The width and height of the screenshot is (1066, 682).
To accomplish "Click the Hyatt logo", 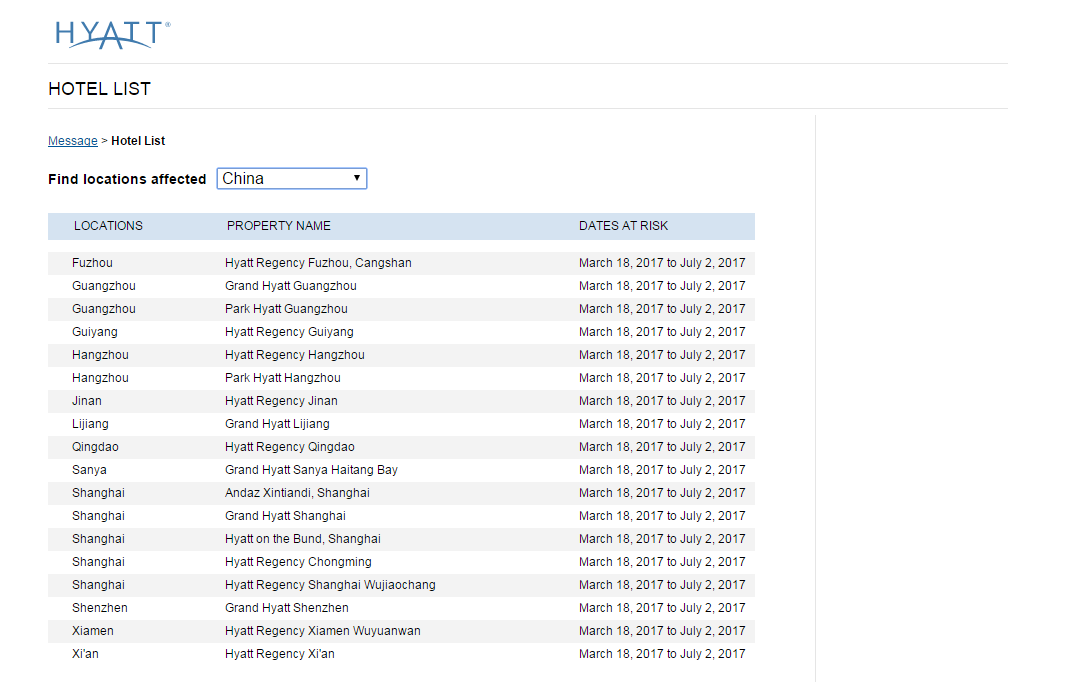I will click(112, 33).
